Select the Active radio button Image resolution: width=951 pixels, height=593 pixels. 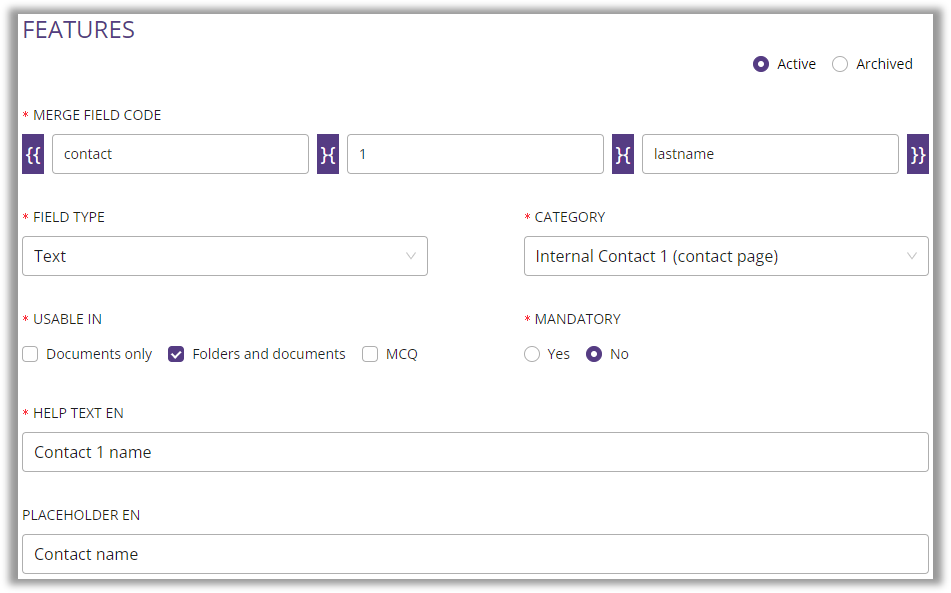pyautogui.click(x=761, y=64)
